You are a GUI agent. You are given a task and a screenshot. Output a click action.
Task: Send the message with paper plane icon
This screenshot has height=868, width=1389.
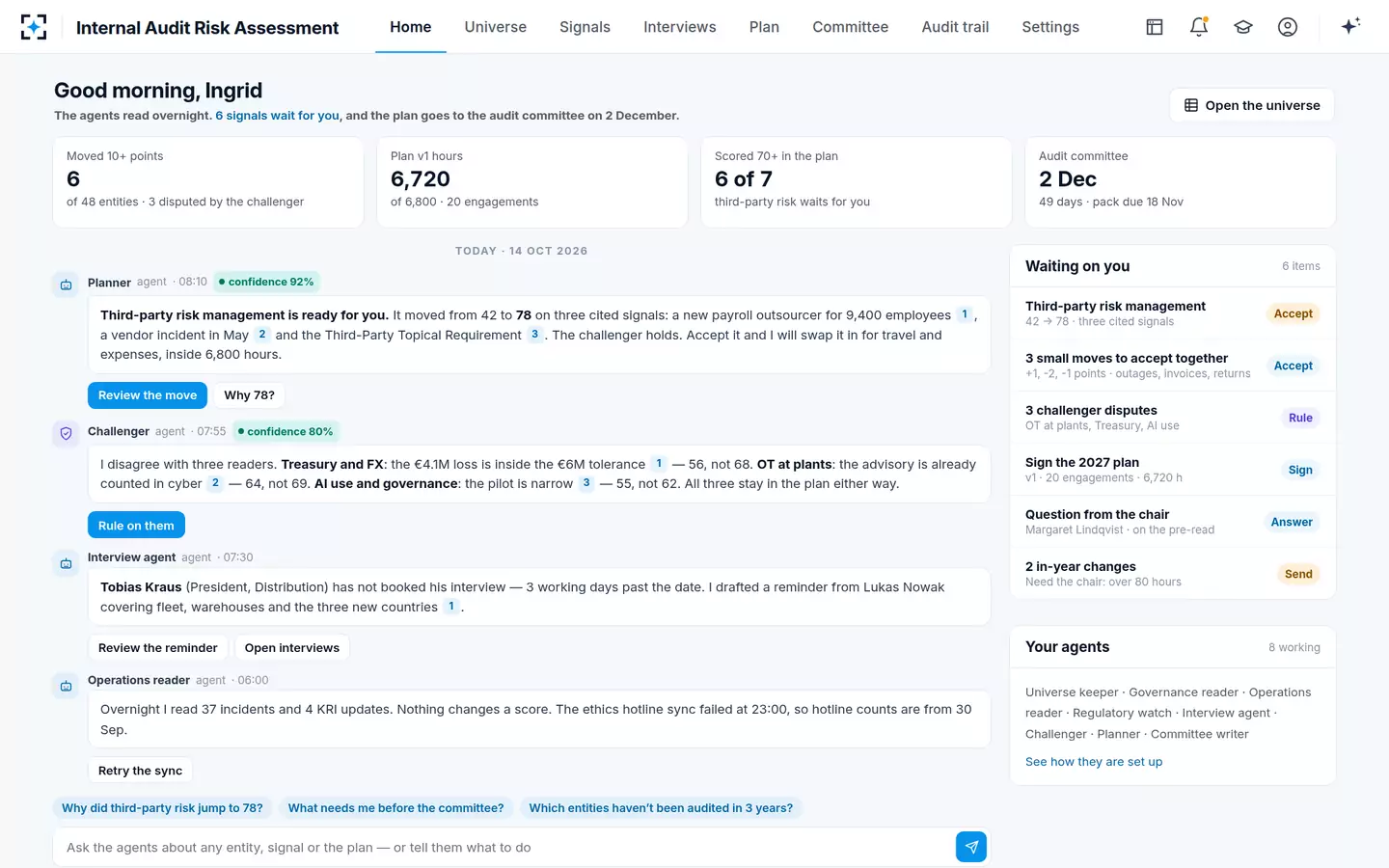(971, 847)
